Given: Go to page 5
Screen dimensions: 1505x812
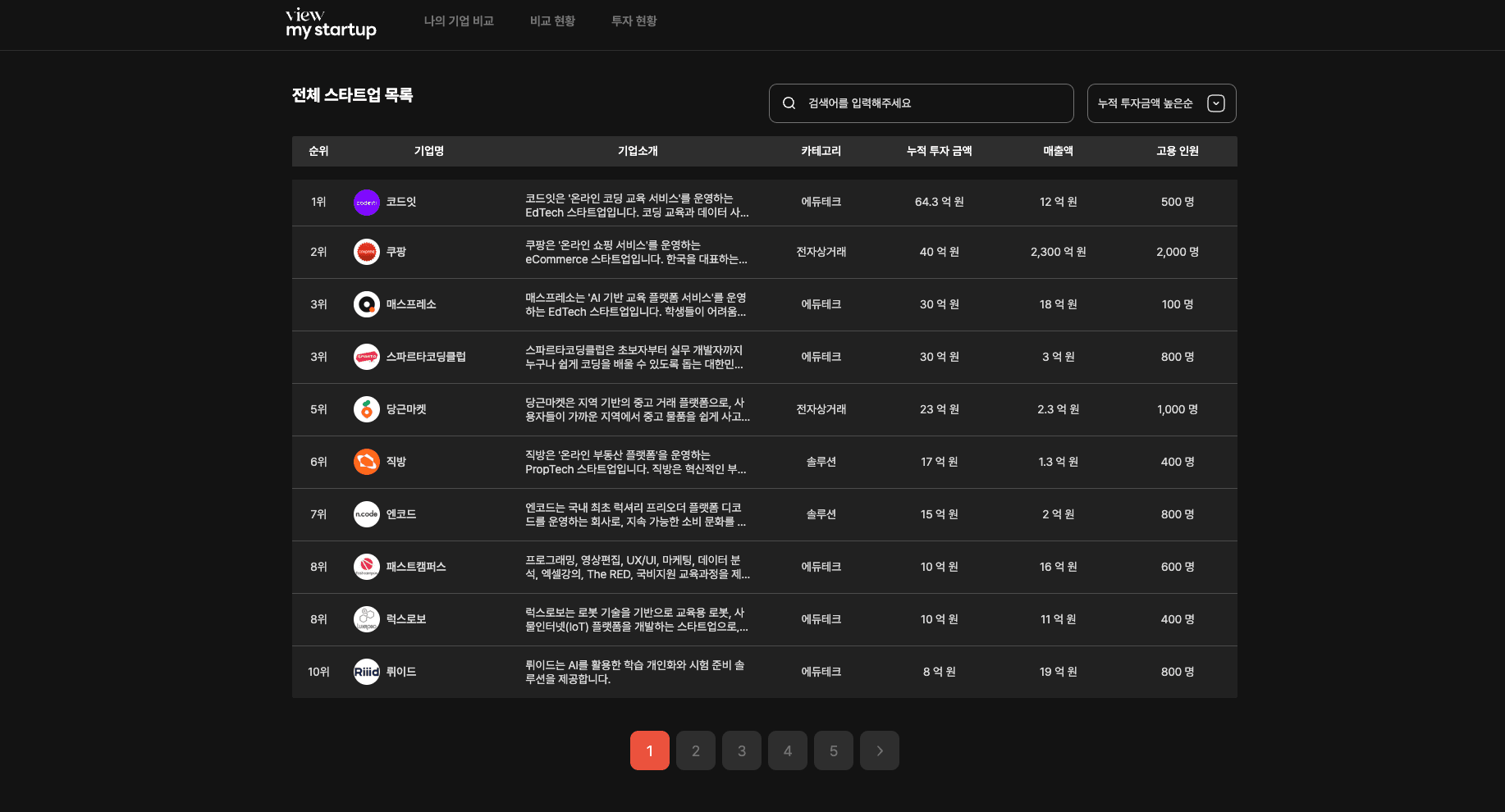Looking at the screenshot, I should pos(834,750).
